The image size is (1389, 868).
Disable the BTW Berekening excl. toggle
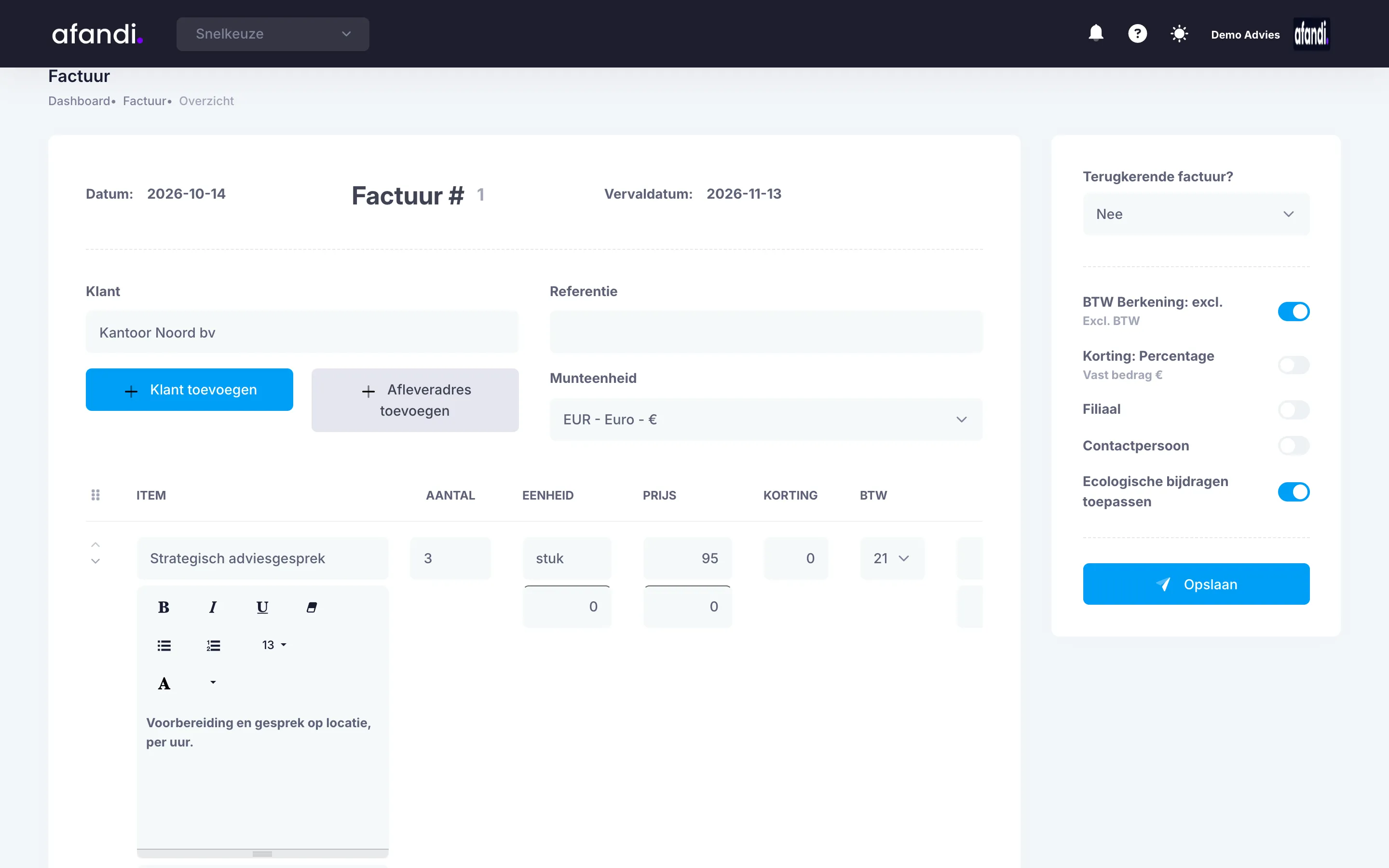(x=1293, y=311)
